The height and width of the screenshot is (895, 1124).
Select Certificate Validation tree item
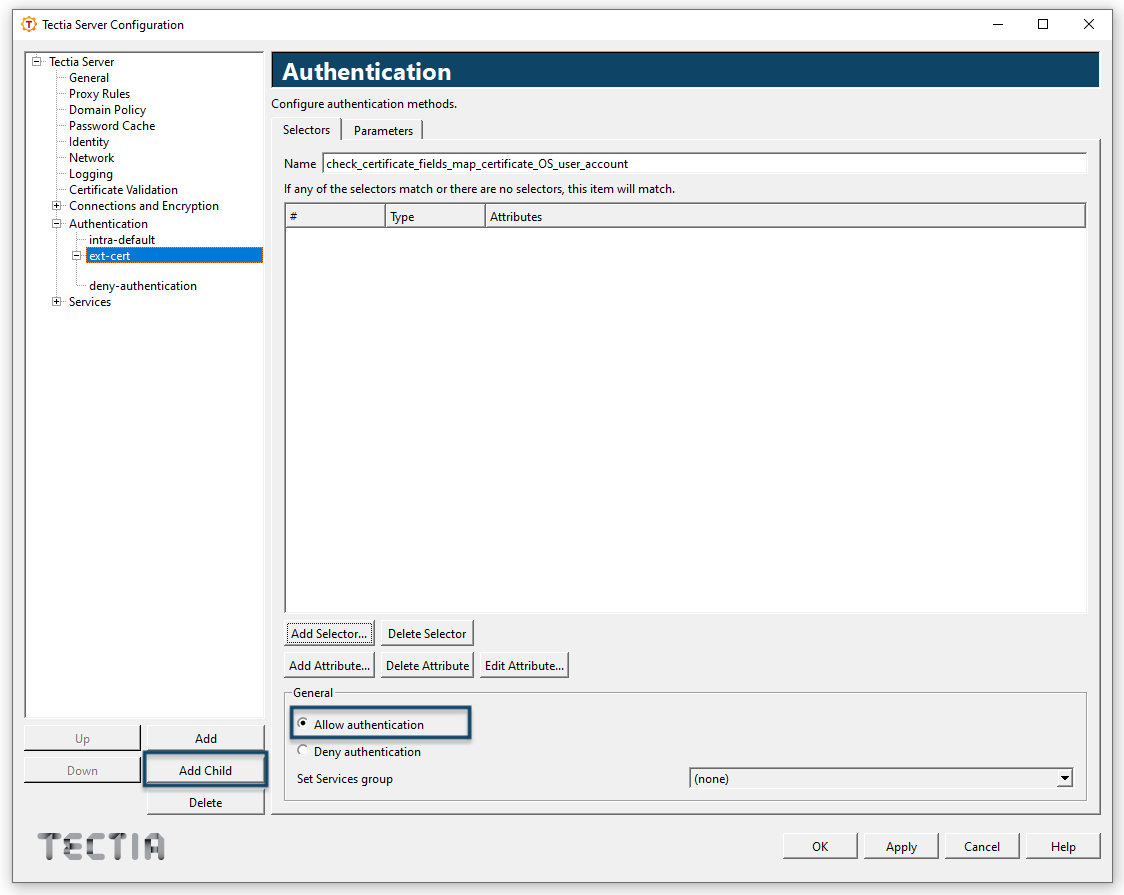tap(123, 190)
